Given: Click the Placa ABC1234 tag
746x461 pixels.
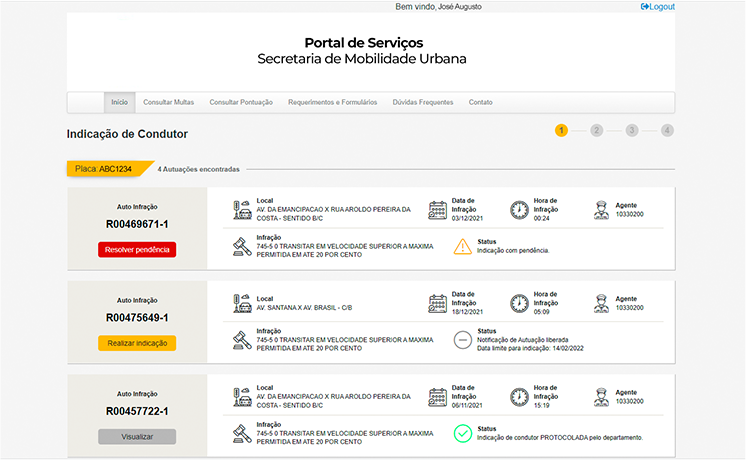Looking at the screenshot, I should pyautogui.click(x=108, y=169).
